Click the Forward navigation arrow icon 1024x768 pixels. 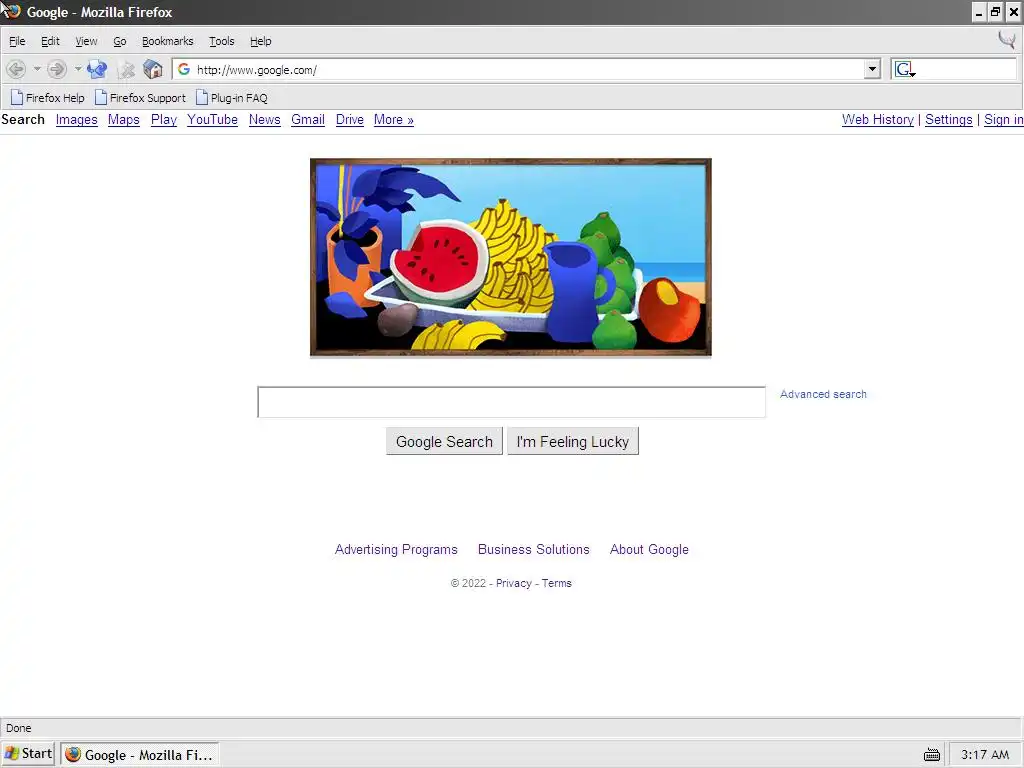click(57, 69)
